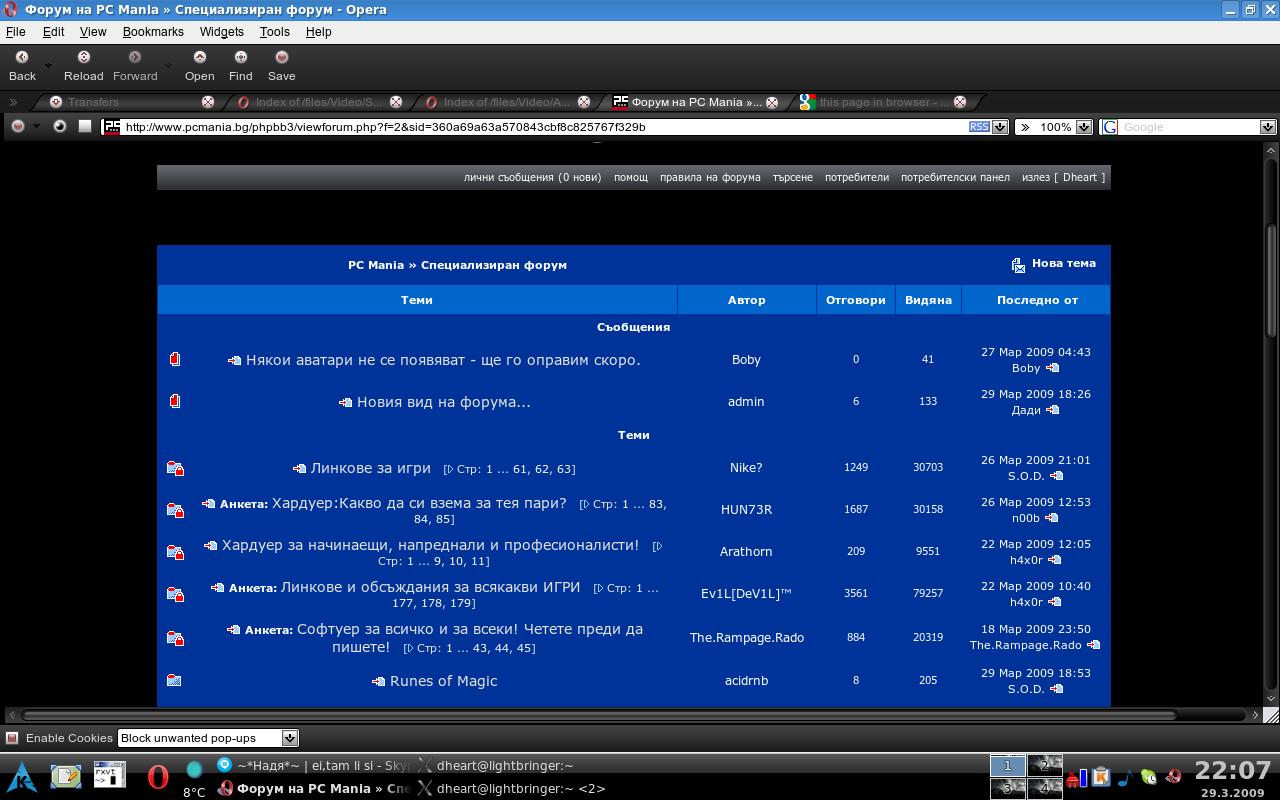Launch Find in page icon
The width and height of the screenshot is (1280, 800).
click(x=241, y=57)
